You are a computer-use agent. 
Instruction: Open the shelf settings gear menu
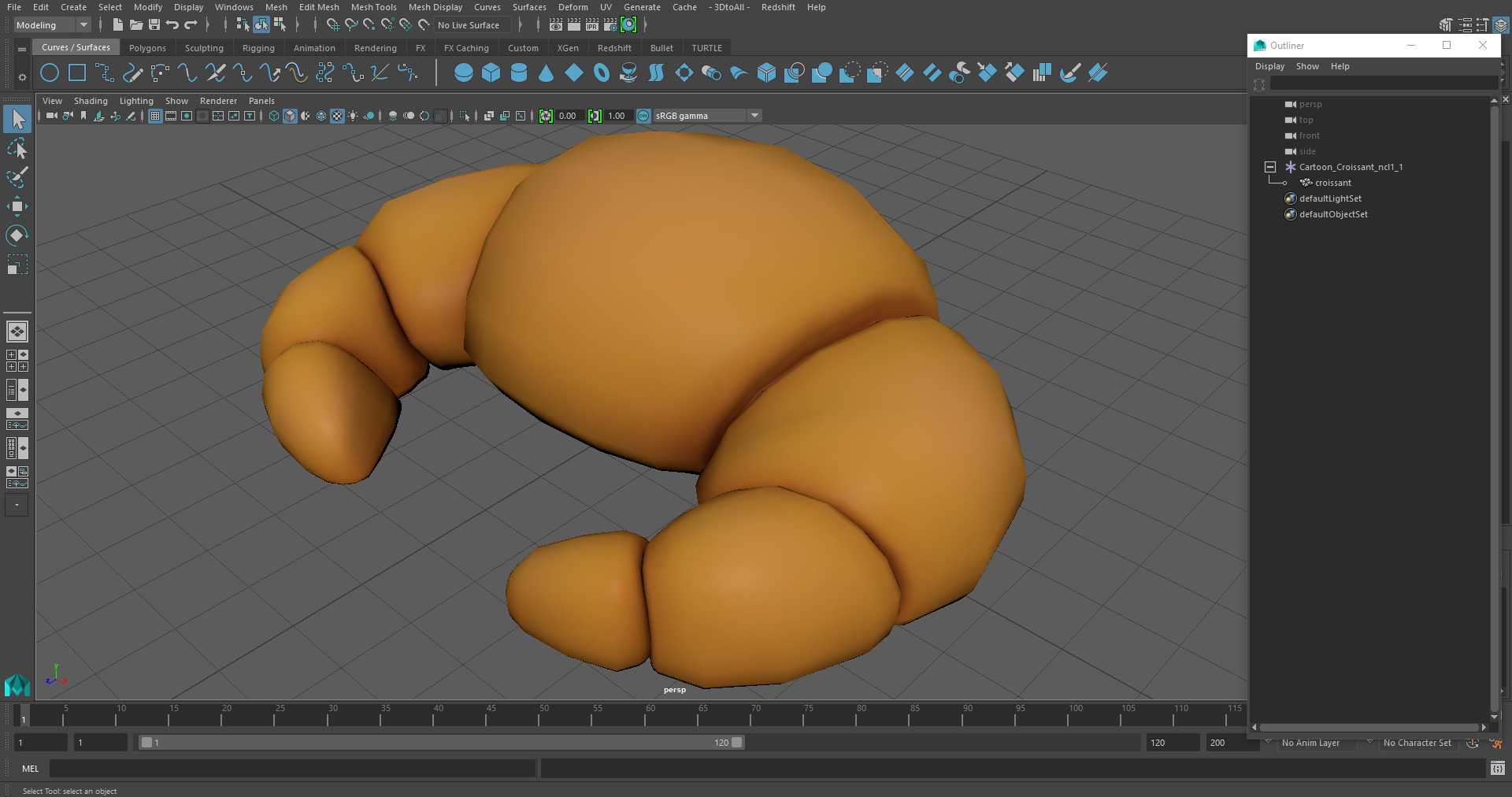[x=22, y=76]
